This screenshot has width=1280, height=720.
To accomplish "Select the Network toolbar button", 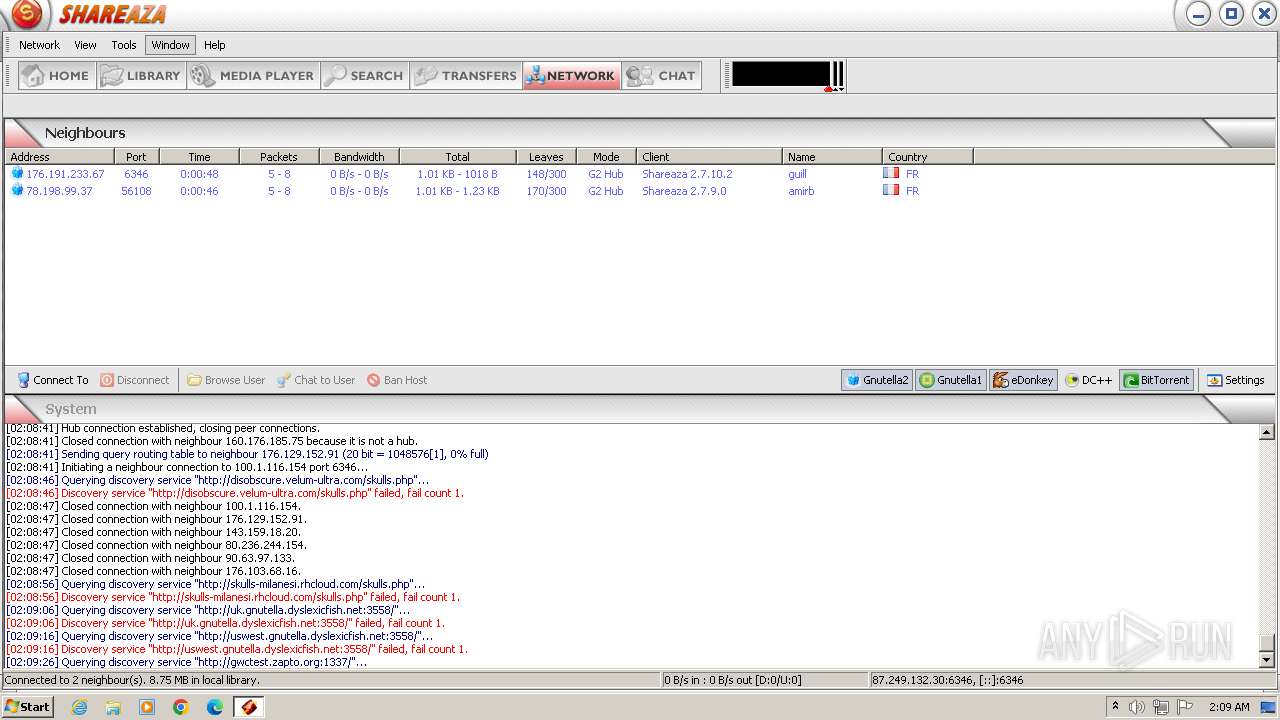I will pos(572,76).
